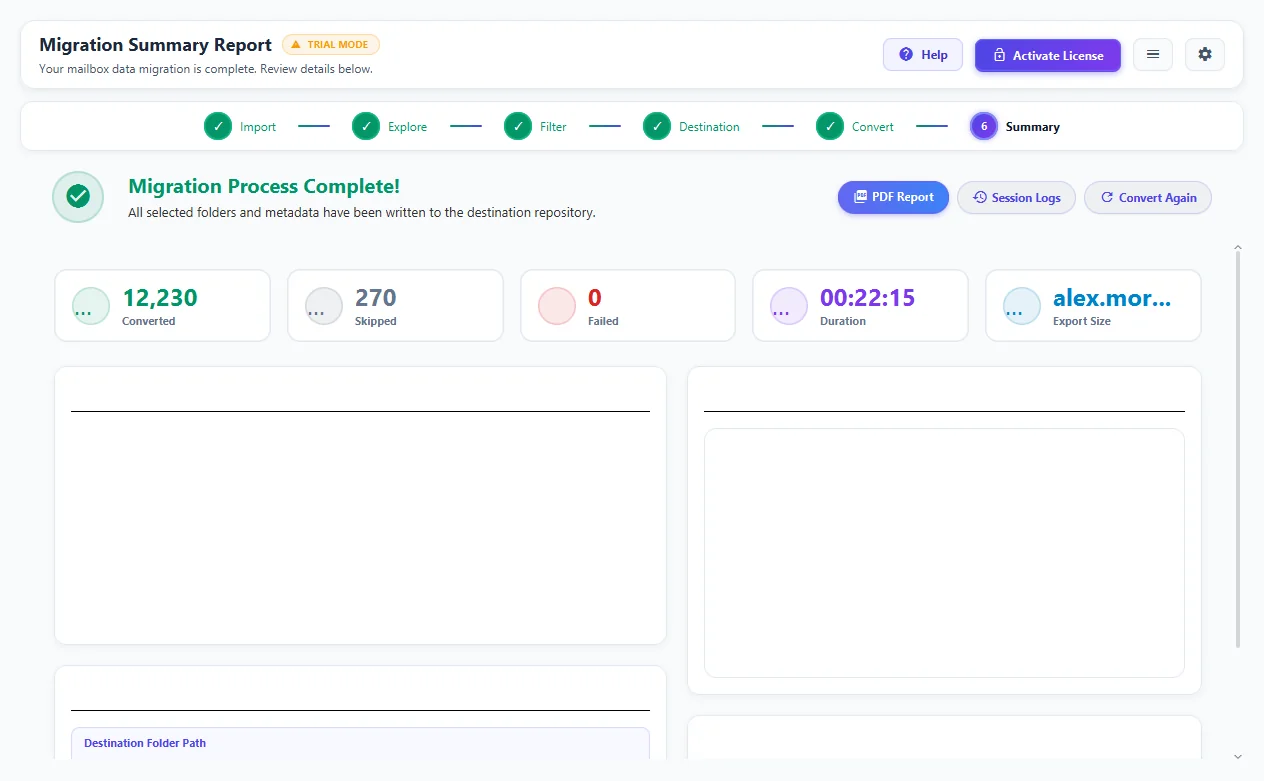This screenshot has width=1264, height=781.
Task: Click the Filter step checkmark circle
Action: pyautogui.click(x=518, y=126)
